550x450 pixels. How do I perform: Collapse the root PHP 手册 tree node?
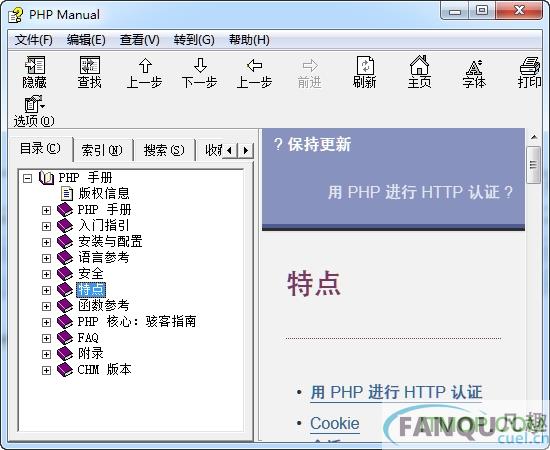pyautogui.click(x=27, y=178)
